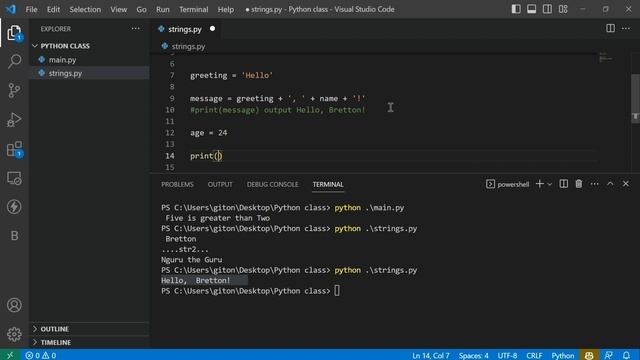Toggle secondary side bar visibility
640x360 pixels.
(547, 9)
